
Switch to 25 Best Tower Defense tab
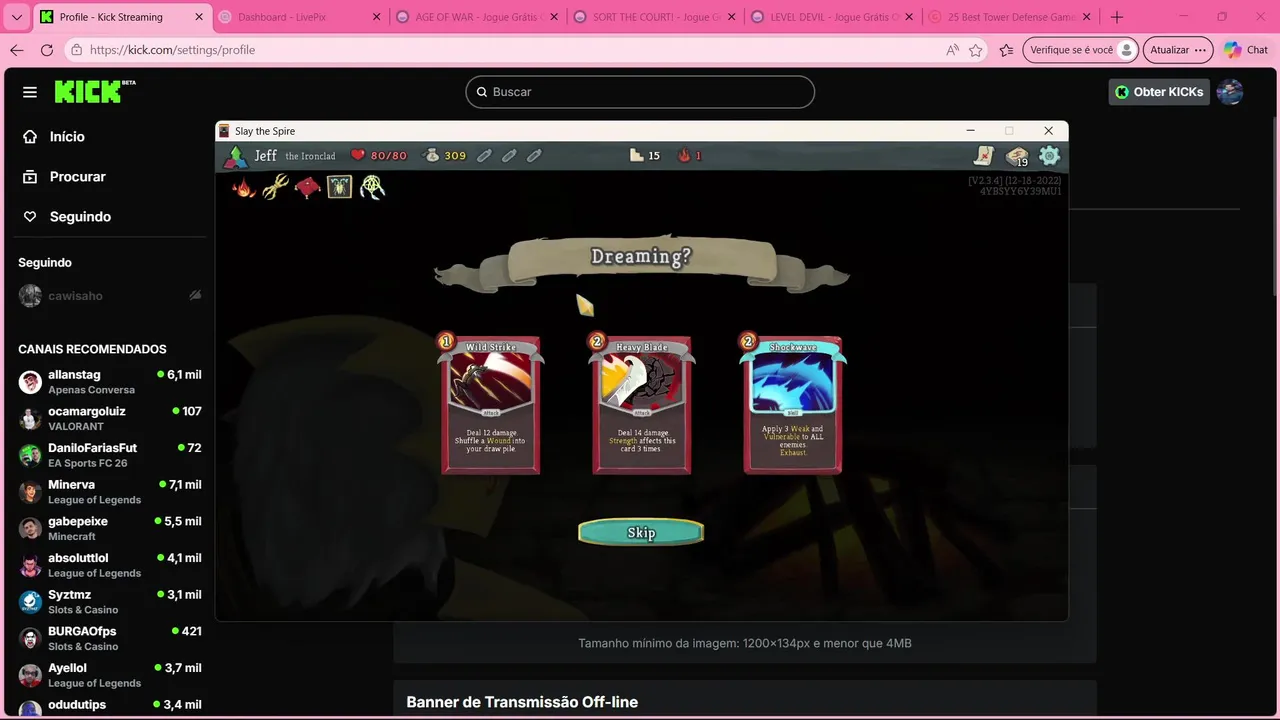pyautogui.click(x=1010, y=17)
